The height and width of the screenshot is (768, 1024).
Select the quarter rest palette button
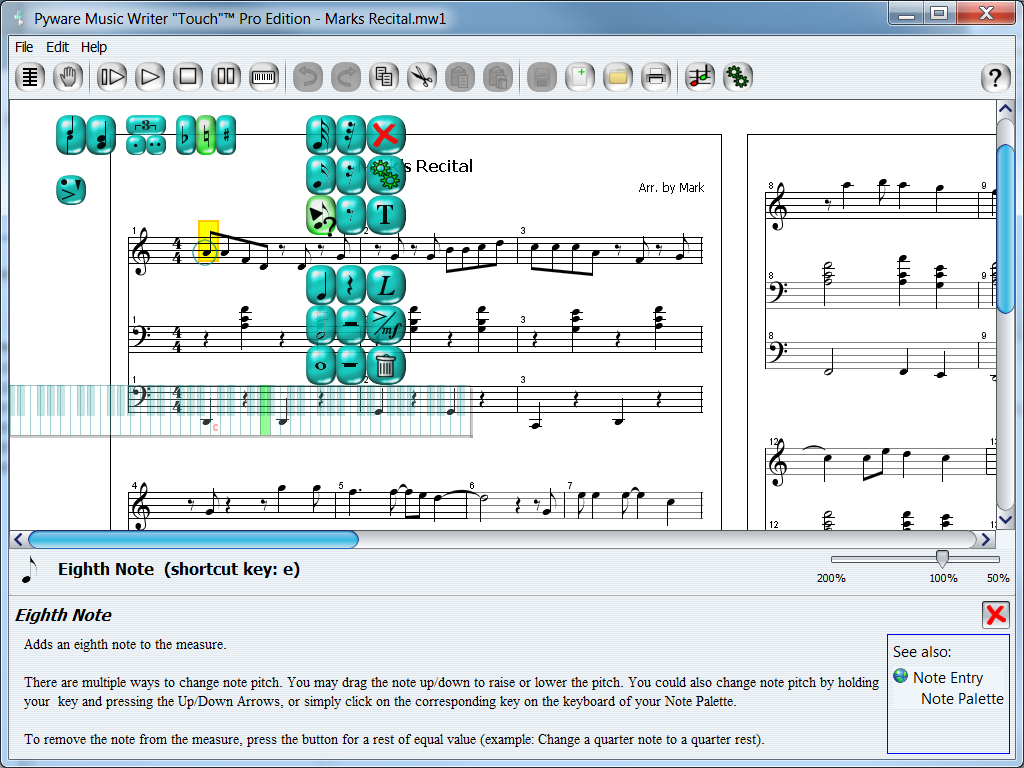[351, 285]
